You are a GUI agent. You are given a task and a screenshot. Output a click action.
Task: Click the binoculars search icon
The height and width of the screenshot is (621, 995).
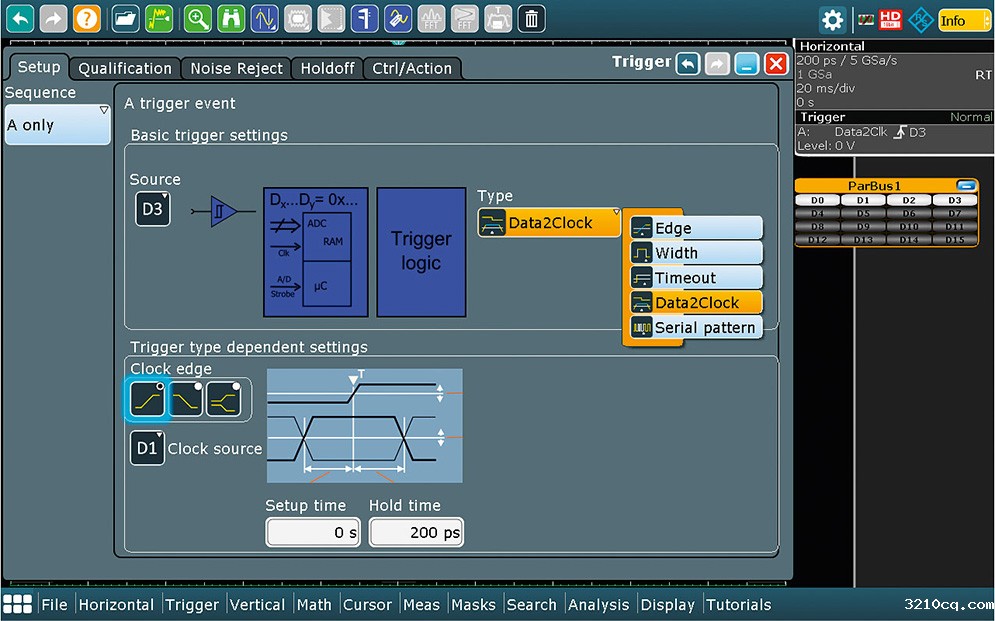(230, 19)
